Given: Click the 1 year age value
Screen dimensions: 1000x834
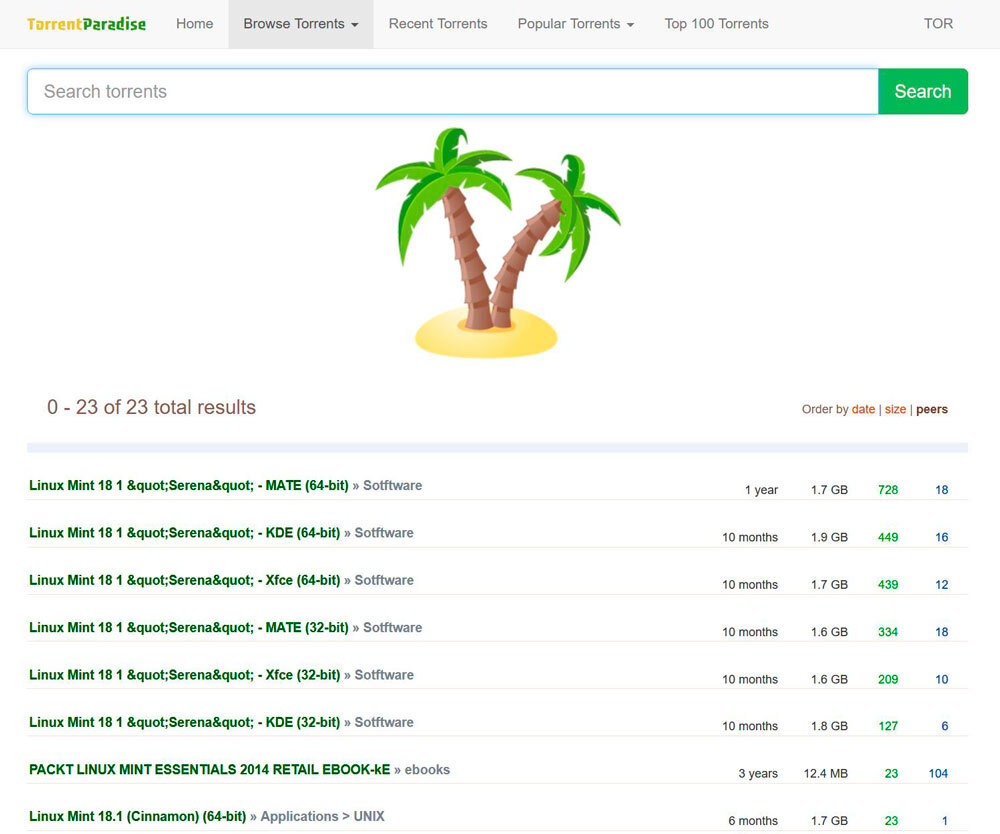Looking at the screenshot, I should 761,490.
